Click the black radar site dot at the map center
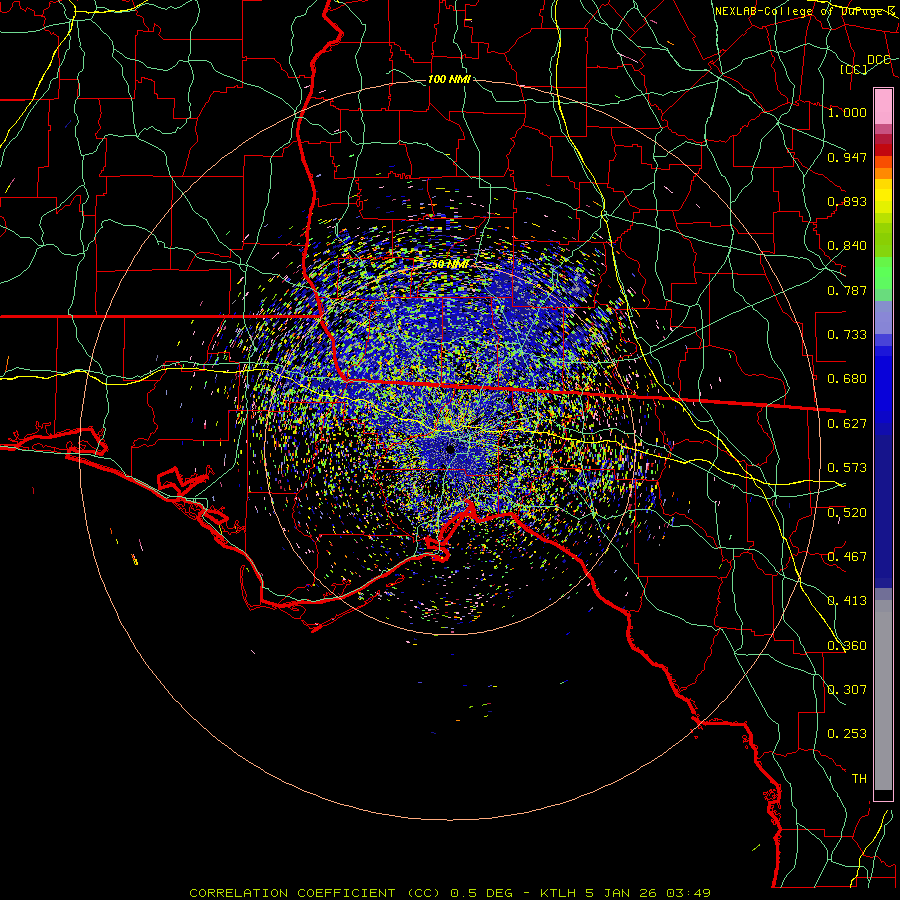The image size is (900, 900). (451, 450)
